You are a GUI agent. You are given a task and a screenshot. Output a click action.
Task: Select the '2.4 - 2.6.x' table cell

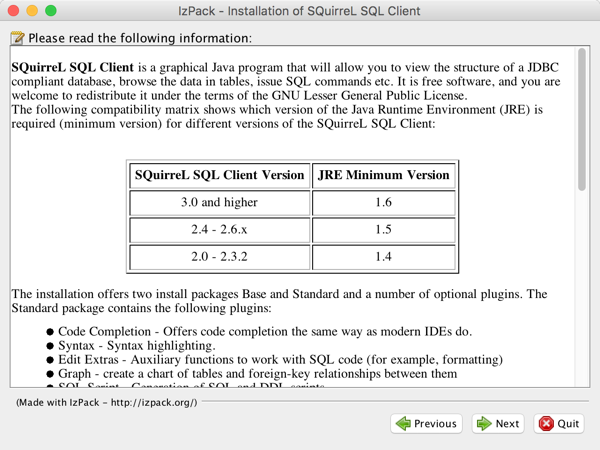tap(220, 230)
